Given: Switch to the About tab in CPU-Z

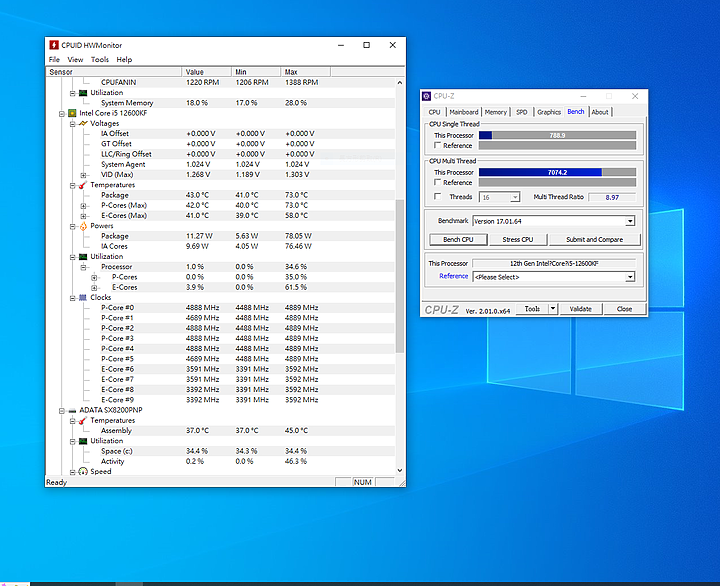Looking at the screenshot, I should [x=600, y=112].
